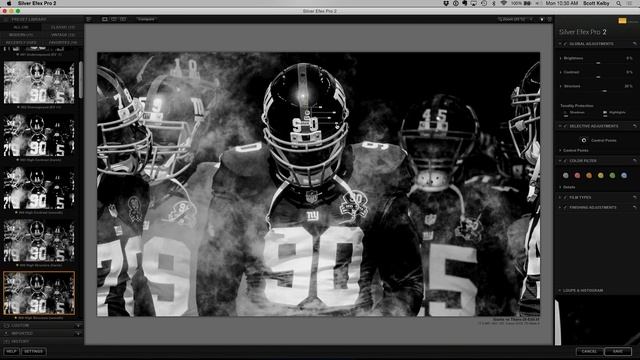The width and height of the screenshot is (640, 360).
Task: Reset Selective Adjustments with arrow icon
Action: [x=634, y=126]
